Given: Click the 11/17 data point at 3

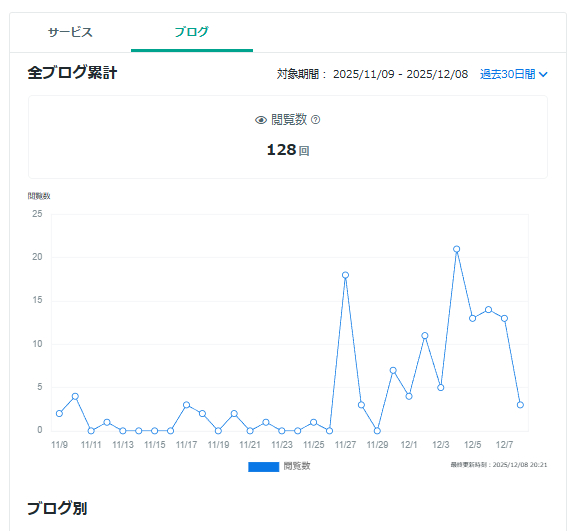Looking at the screenshot, I should (186, 405).
